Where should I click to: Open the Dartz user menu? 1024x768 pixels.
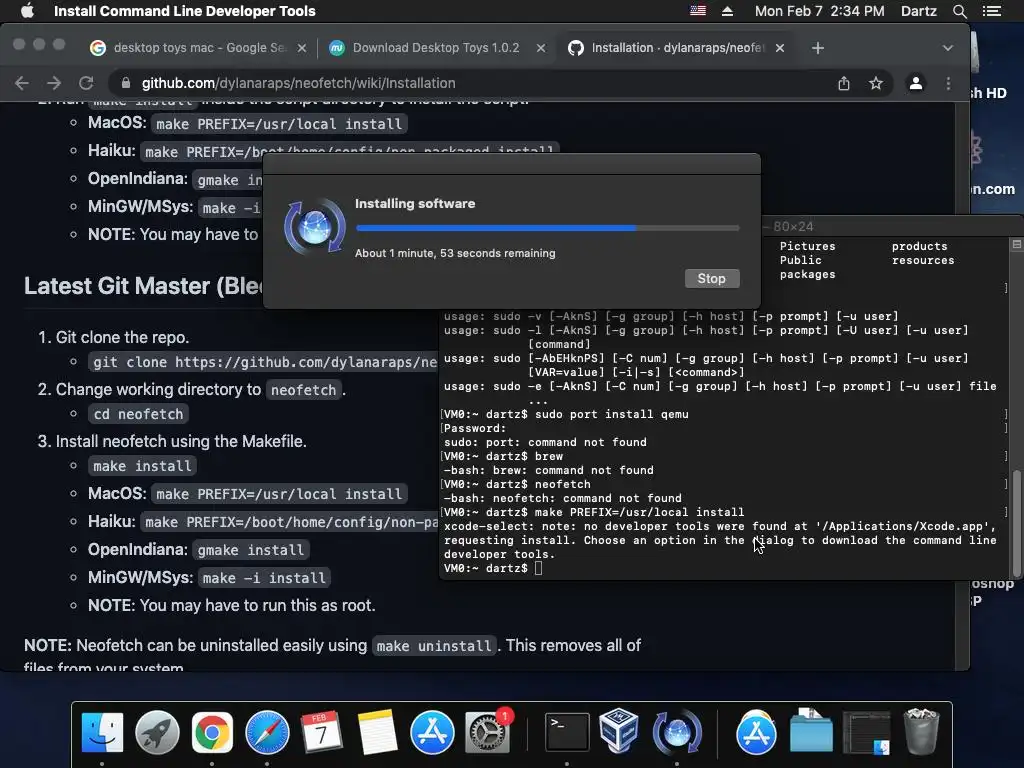(x=918, y=11)
